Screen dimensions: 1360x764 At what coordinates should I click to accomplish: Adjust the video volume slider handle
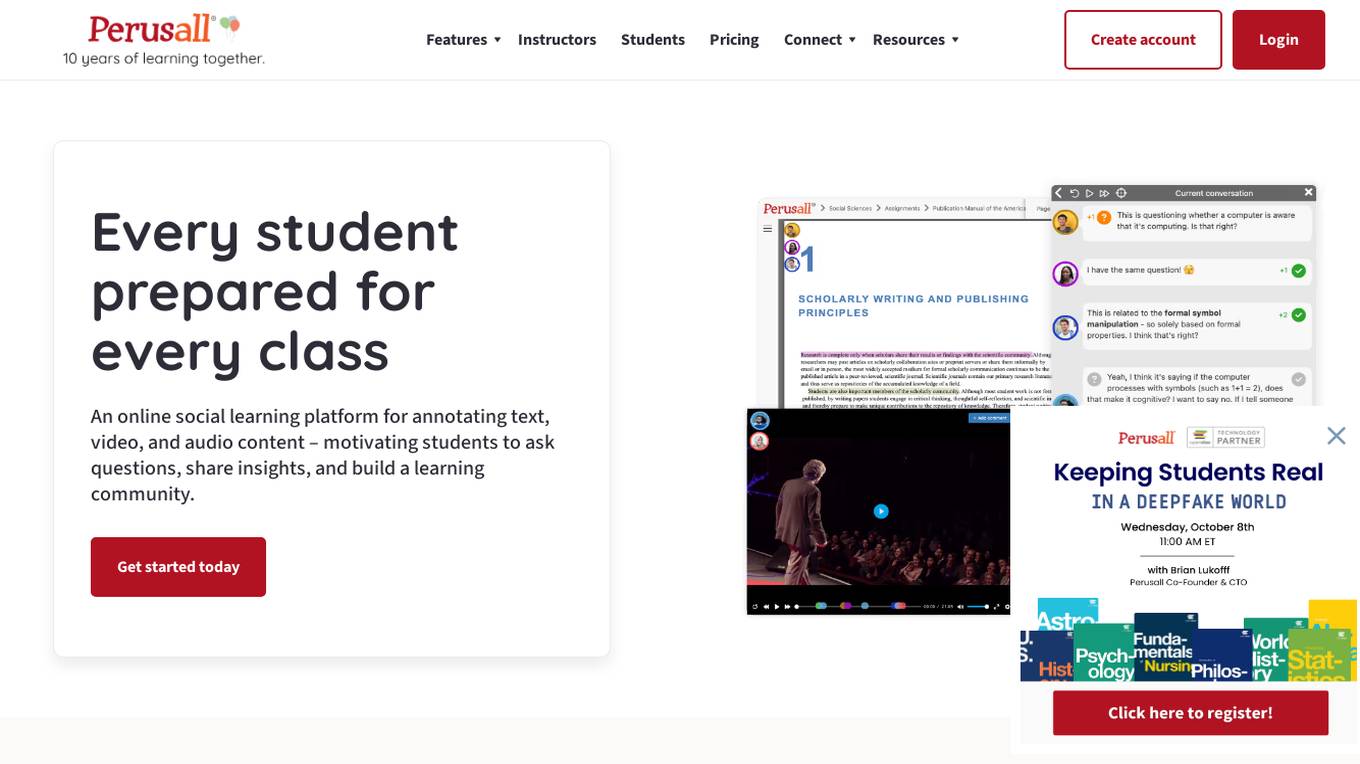(987, 607)
